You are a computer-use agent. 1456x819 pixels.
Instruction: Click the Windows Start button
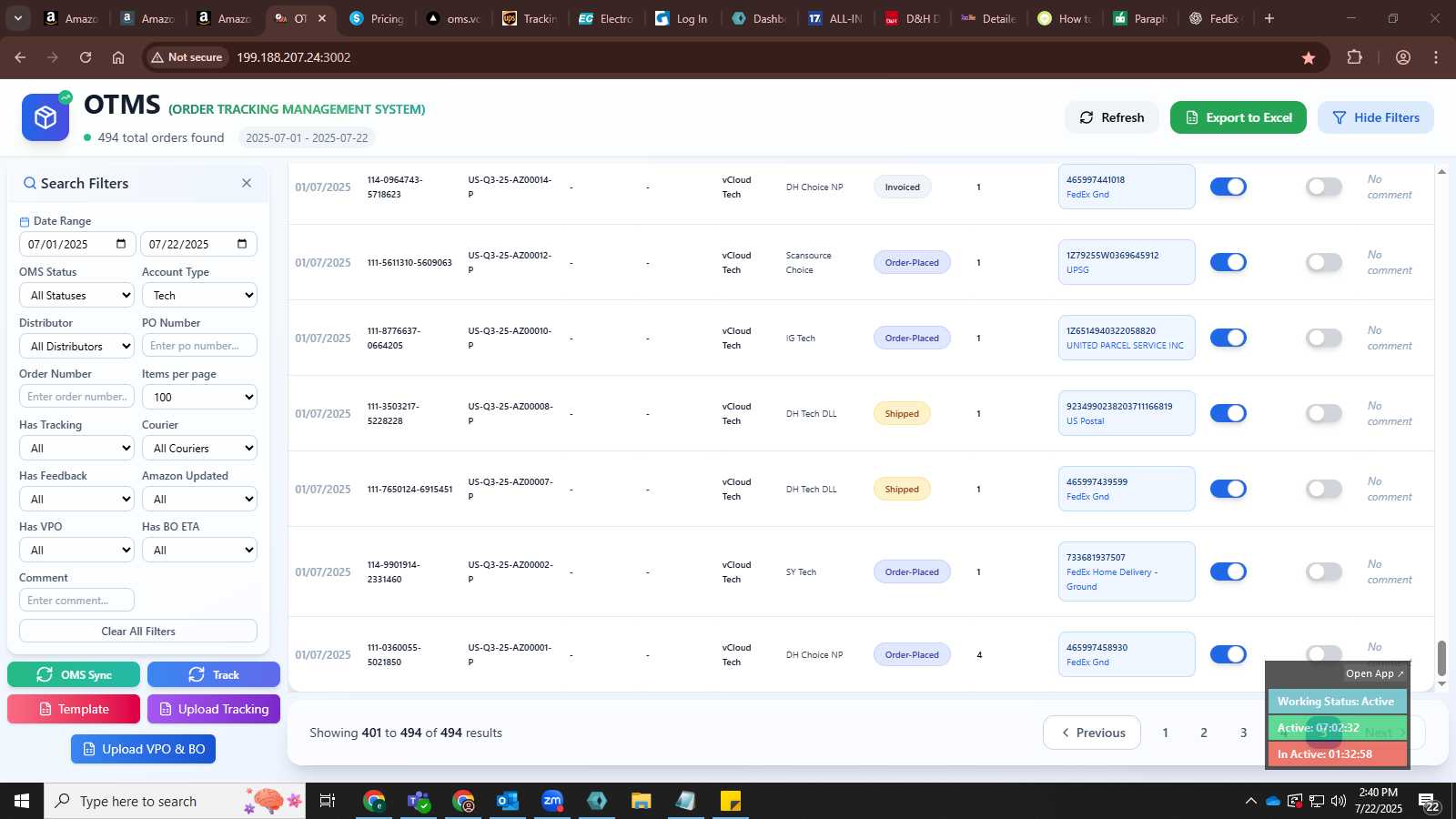(x=22, y=801)
